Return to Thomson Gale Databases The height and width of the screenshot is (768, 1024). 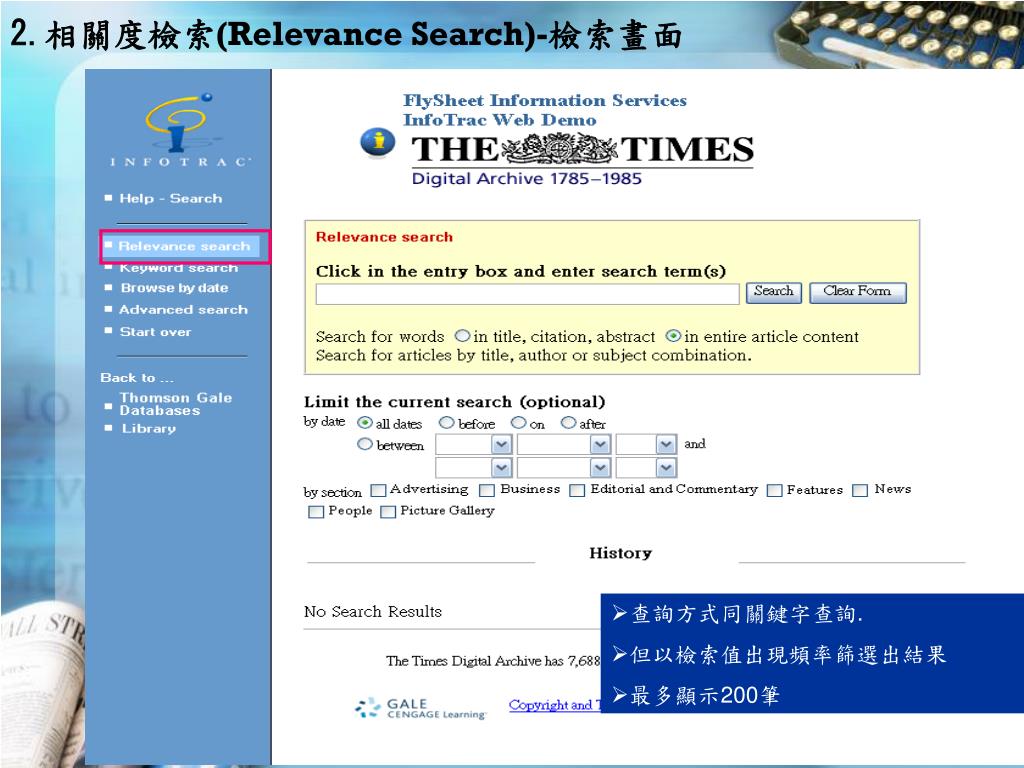click(x=176, y=404)
